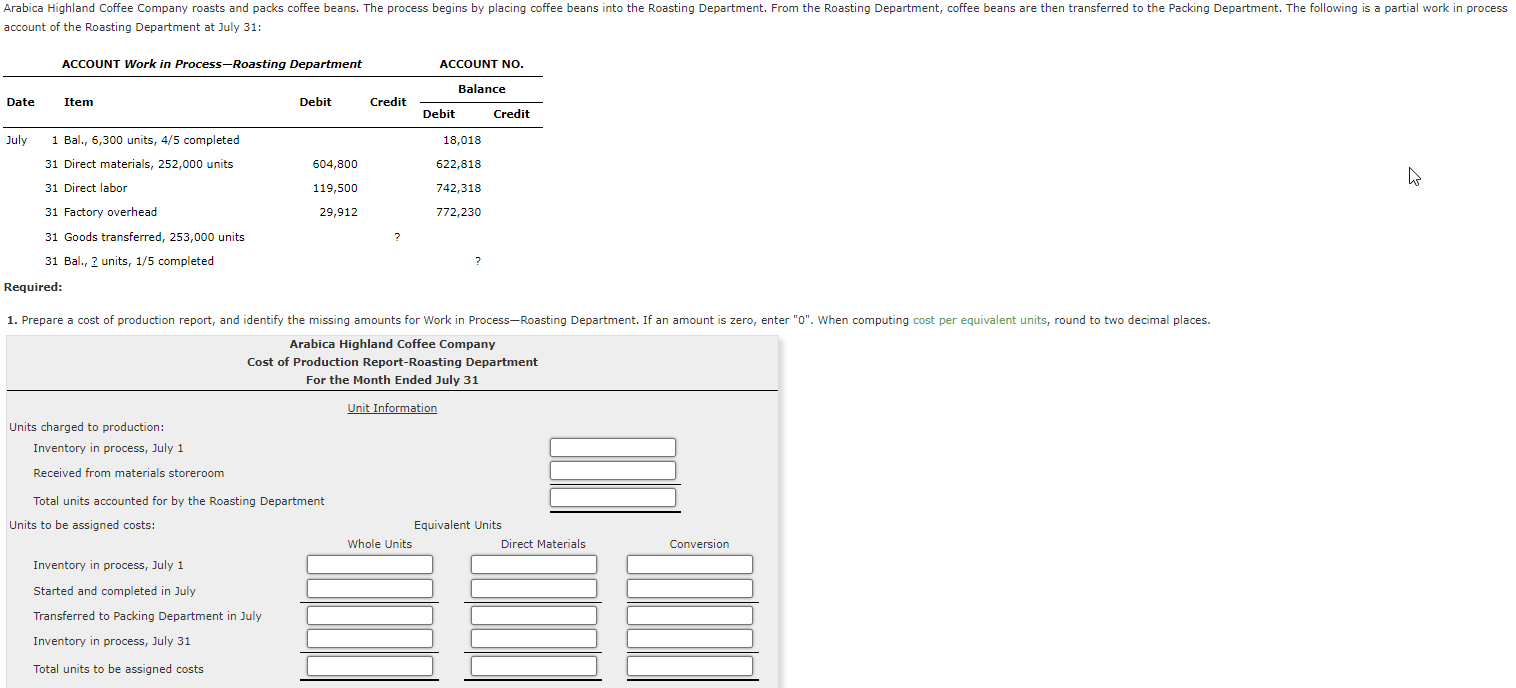Click Whole Units field for Inventory in process, July 31
Screen dimensions: 1516x688
pyautogui.click(x=370, y=639)
